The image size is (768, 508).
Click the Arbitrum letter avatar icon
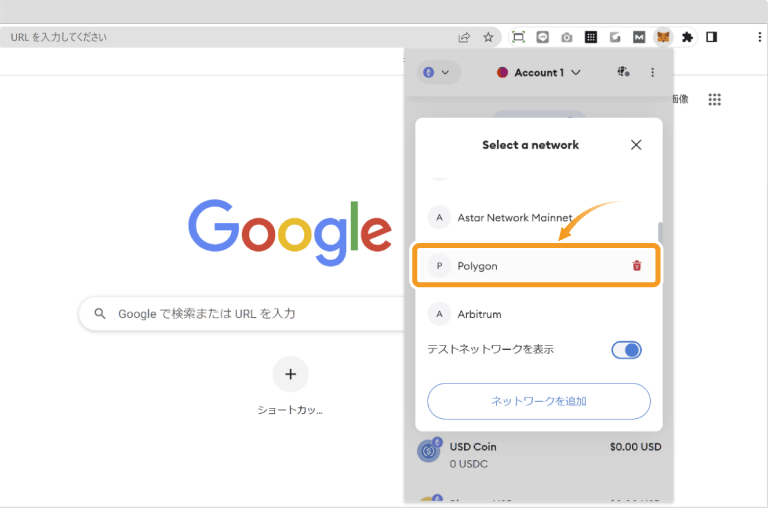[x=439, y=314]
